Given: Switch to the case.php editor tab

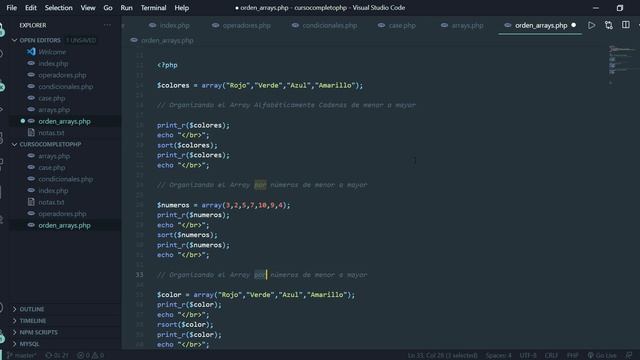Looking at the screenshot, I should coord(397,25).
